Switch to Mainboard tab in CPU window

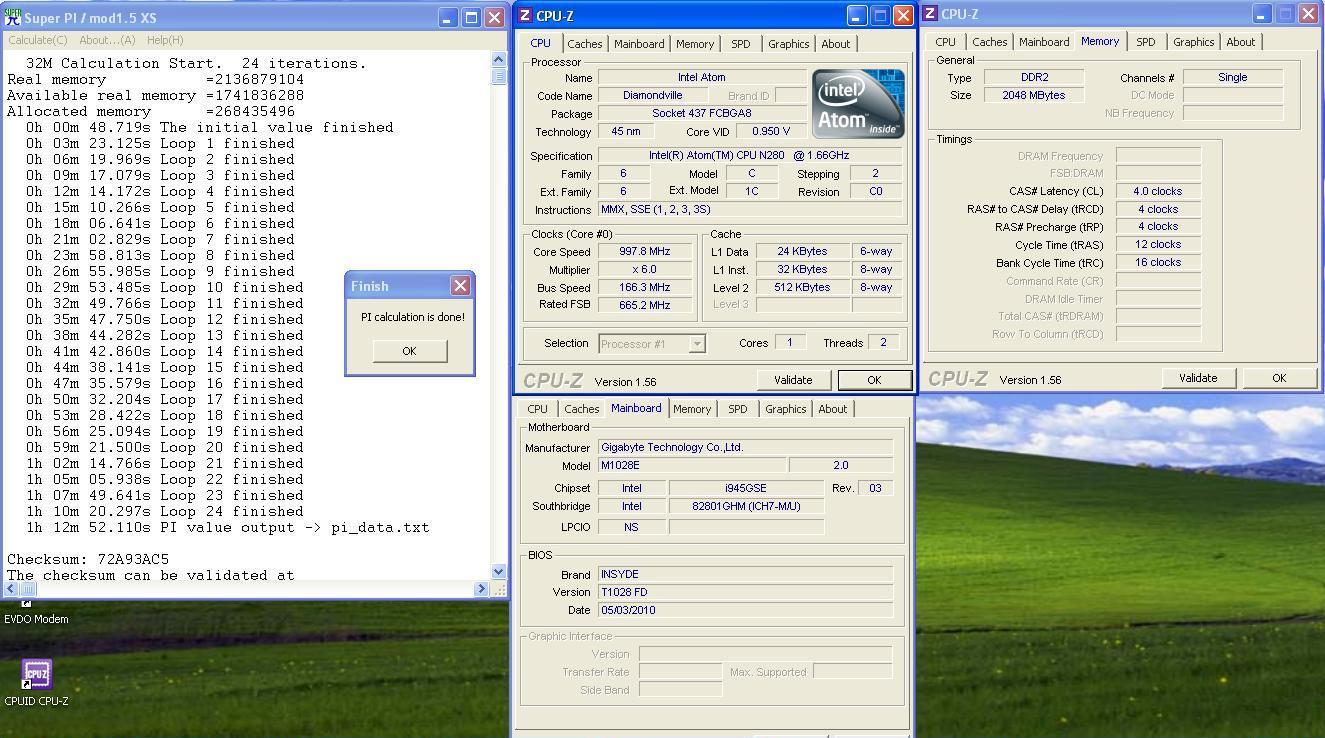[x=639, y=44]
